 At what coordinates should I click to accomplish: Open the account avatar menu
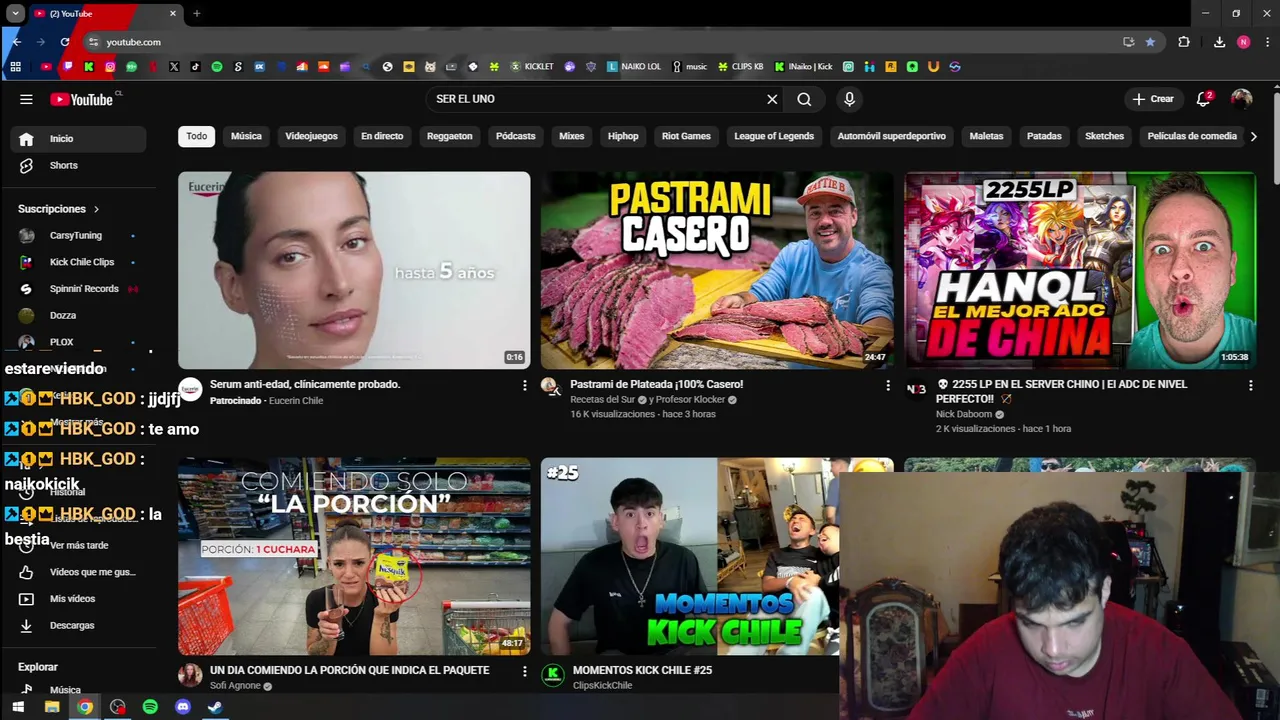1242,99
